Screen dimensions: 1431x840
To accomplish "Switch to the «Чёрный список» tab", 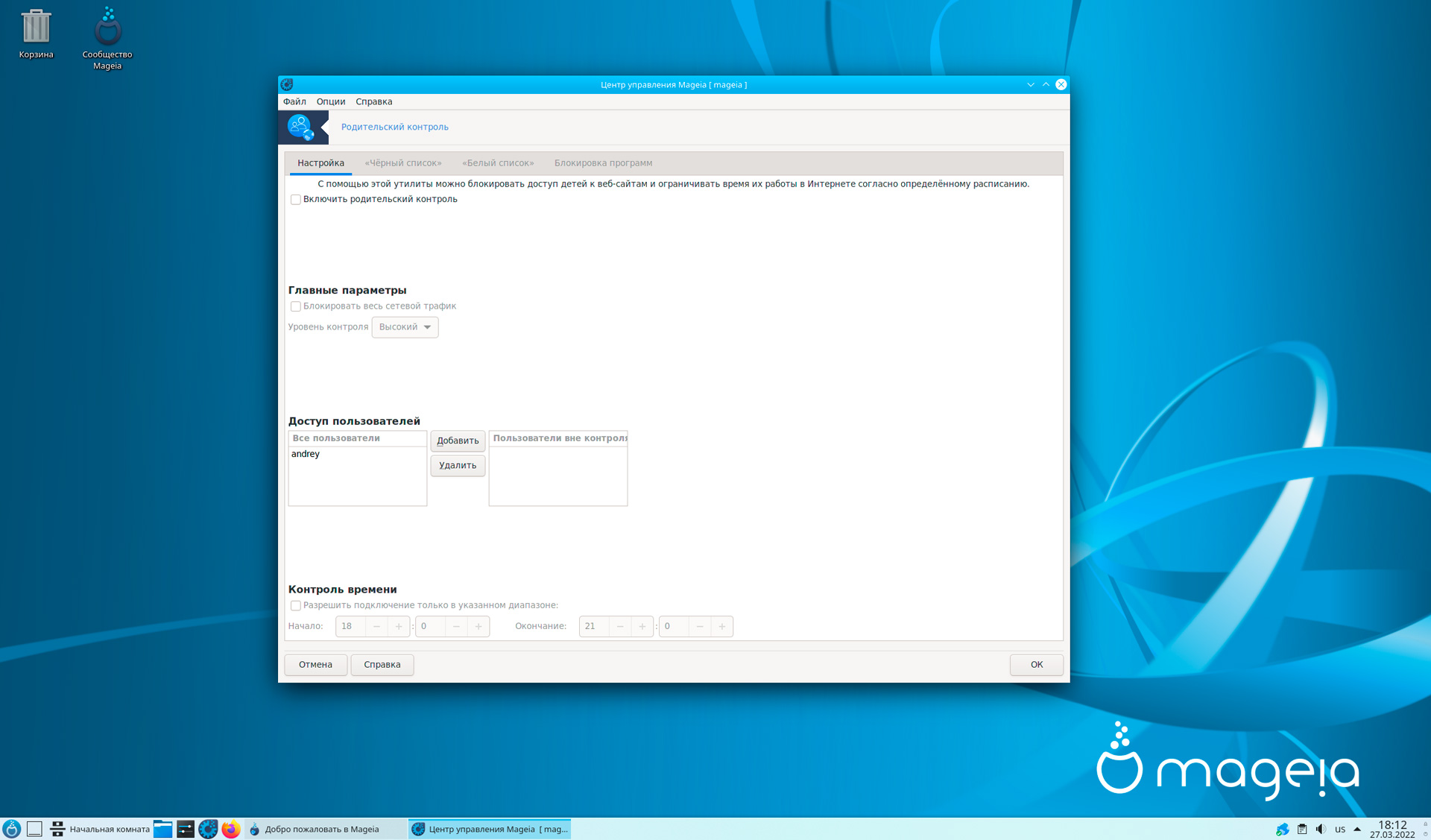I will [x=402, y=163].
